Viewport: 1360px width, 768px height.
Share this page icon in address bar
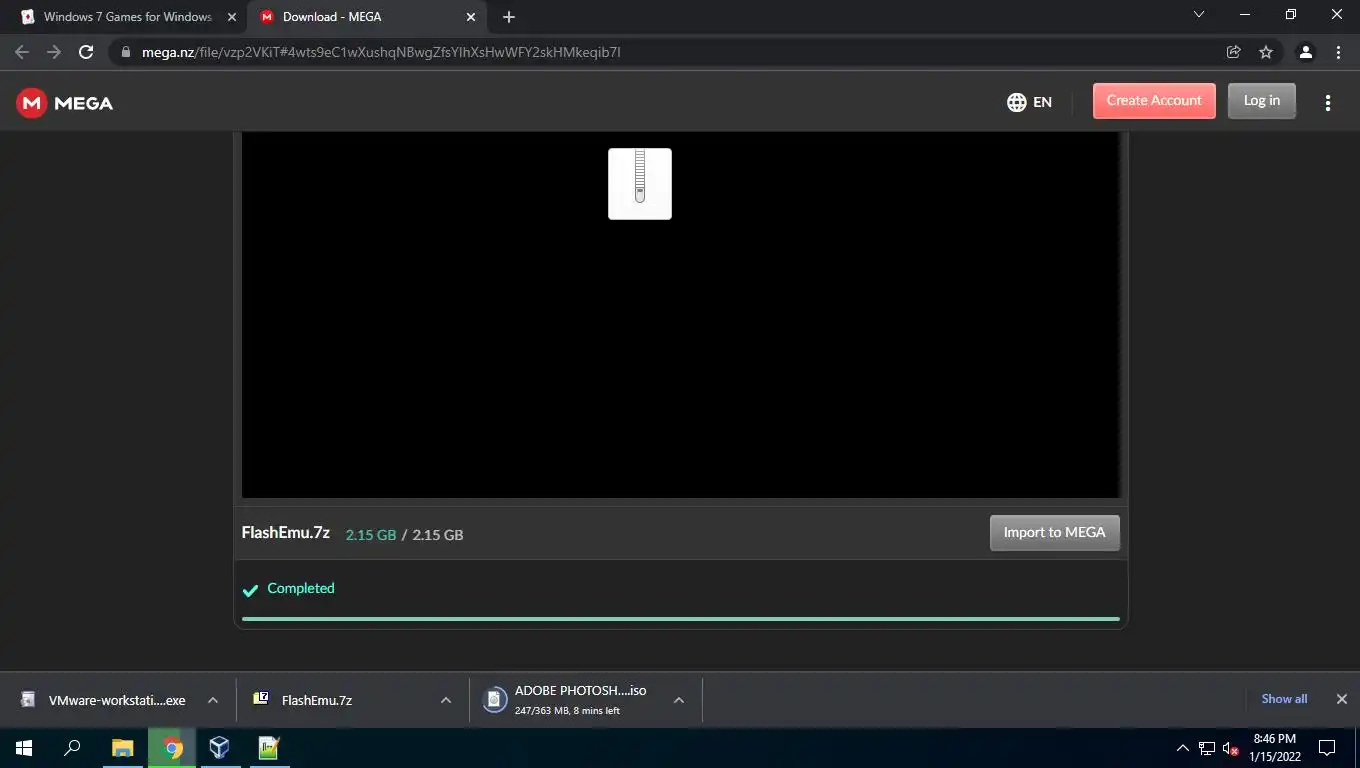tap(1234, 52)
